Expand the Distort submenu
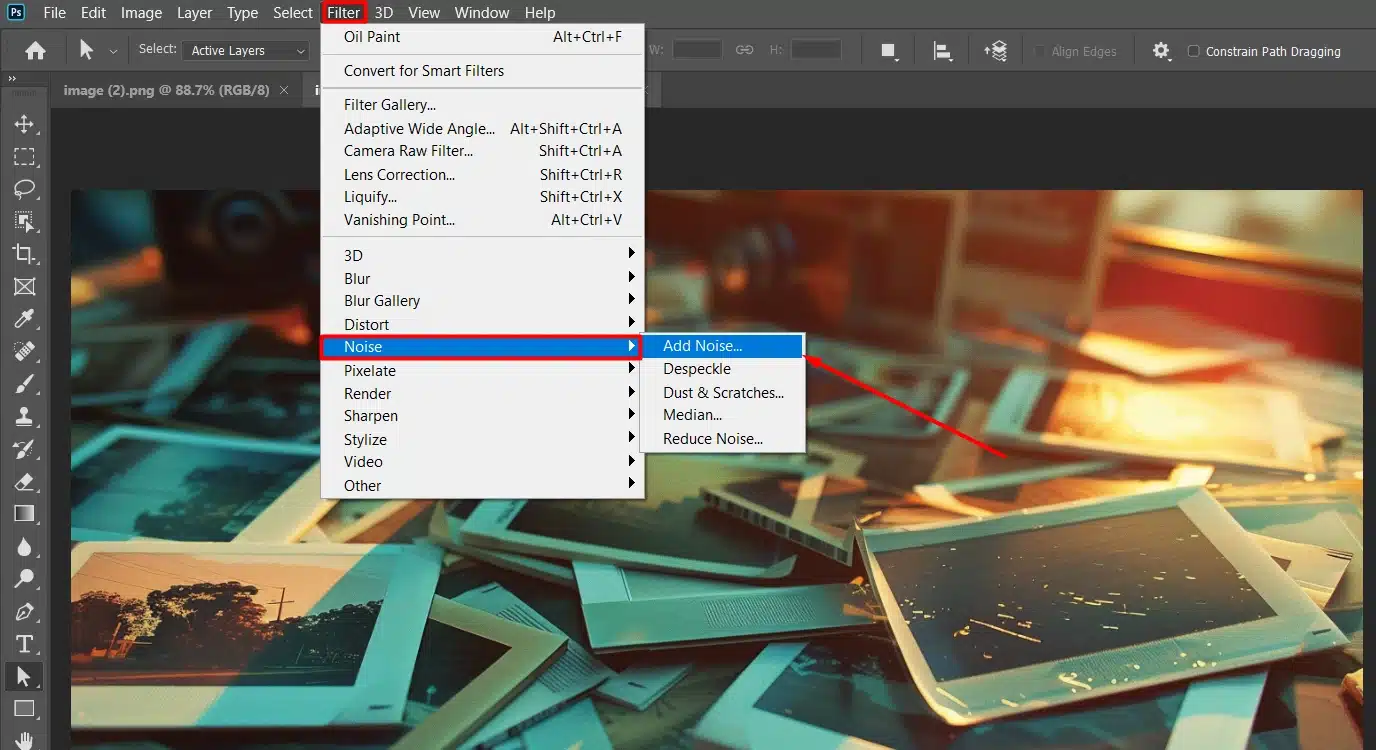Image resolution: width=1376 pixels, height=750 pixels. pos(482,324)
